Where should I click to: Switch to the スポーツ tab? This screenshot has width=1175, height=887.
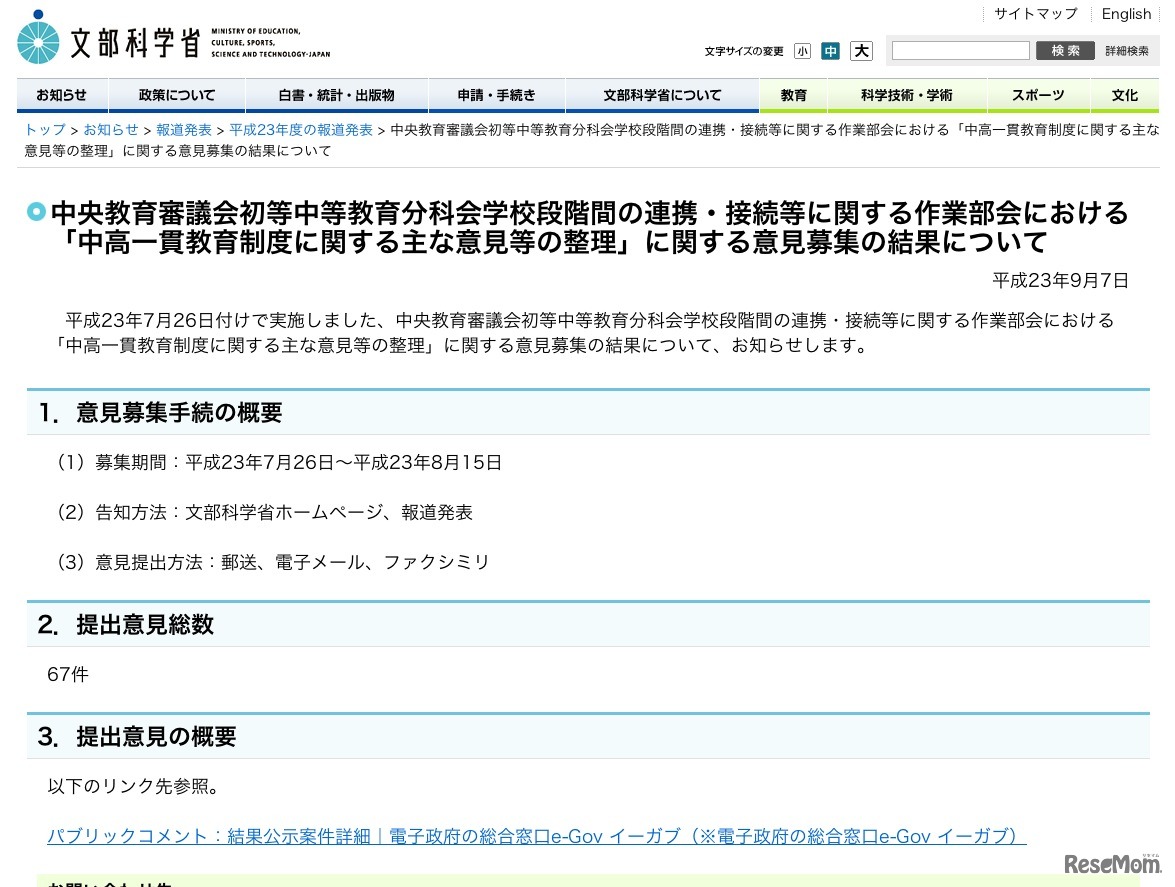[1039, 95]
